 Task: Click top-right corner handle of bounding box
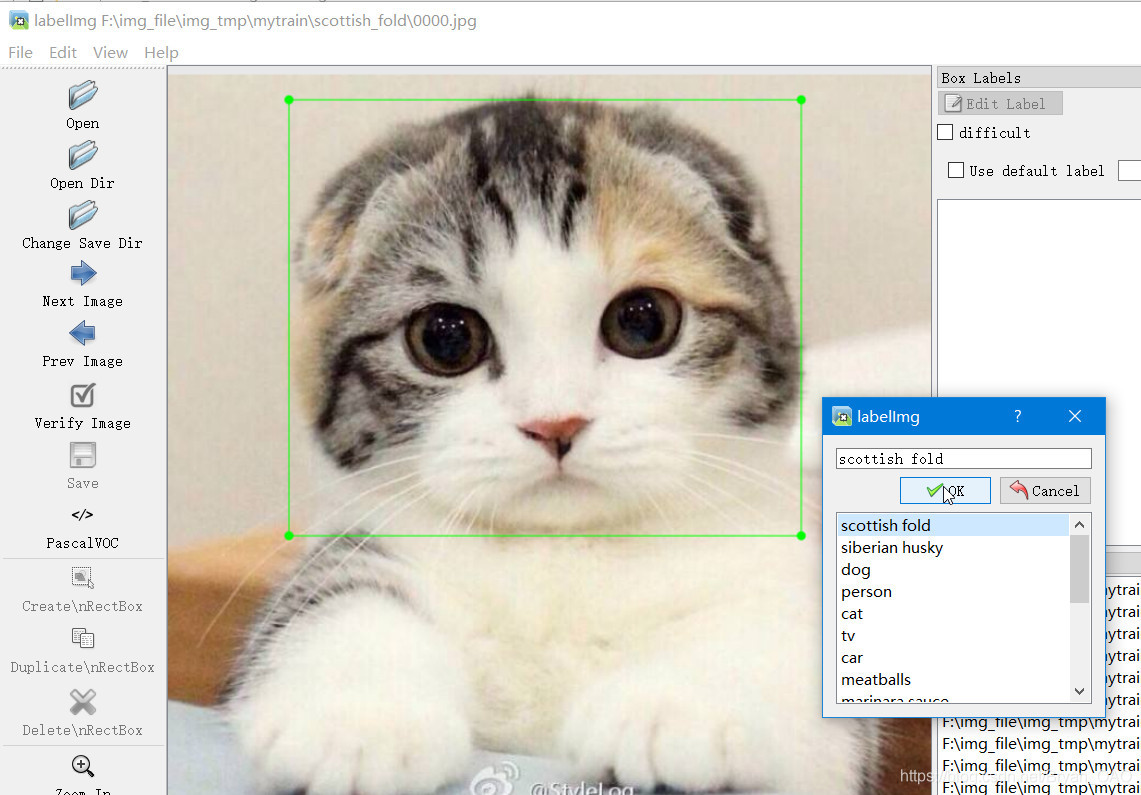[801, 100]
